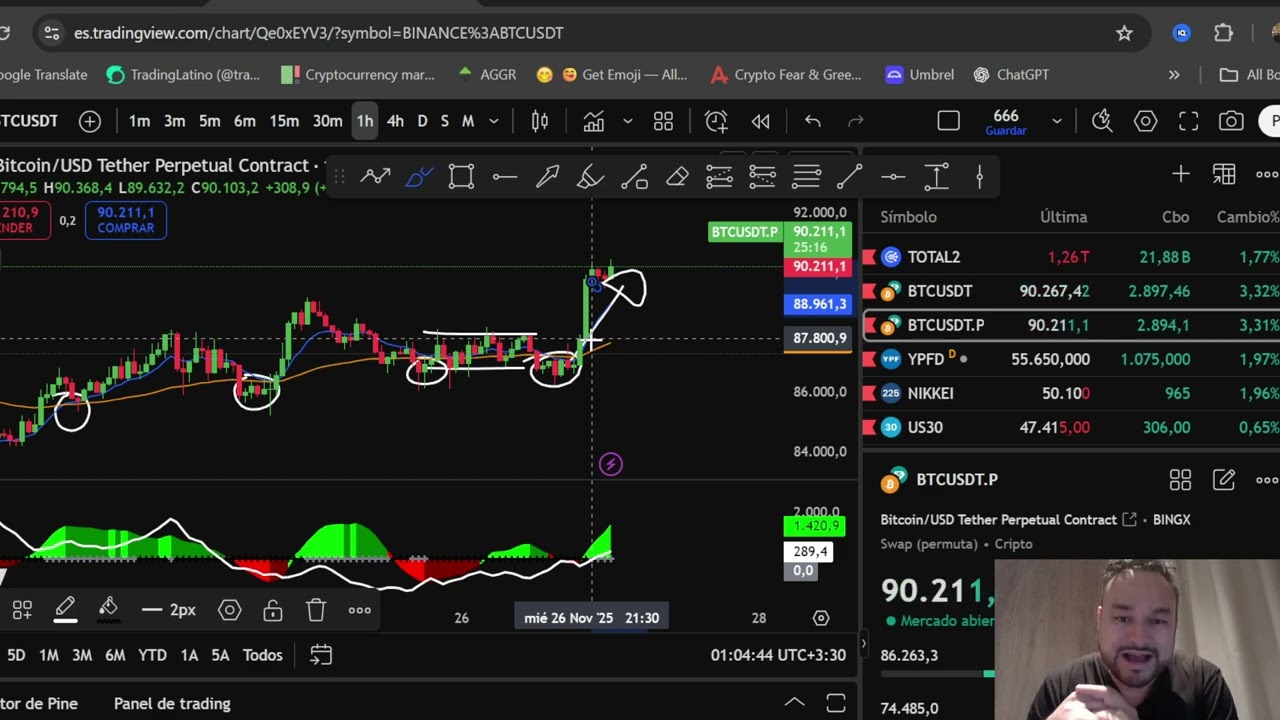Open drawing settings hexagon in floating toolbar
This screenshot has width=1280, height=720.
tap(230, 610)
